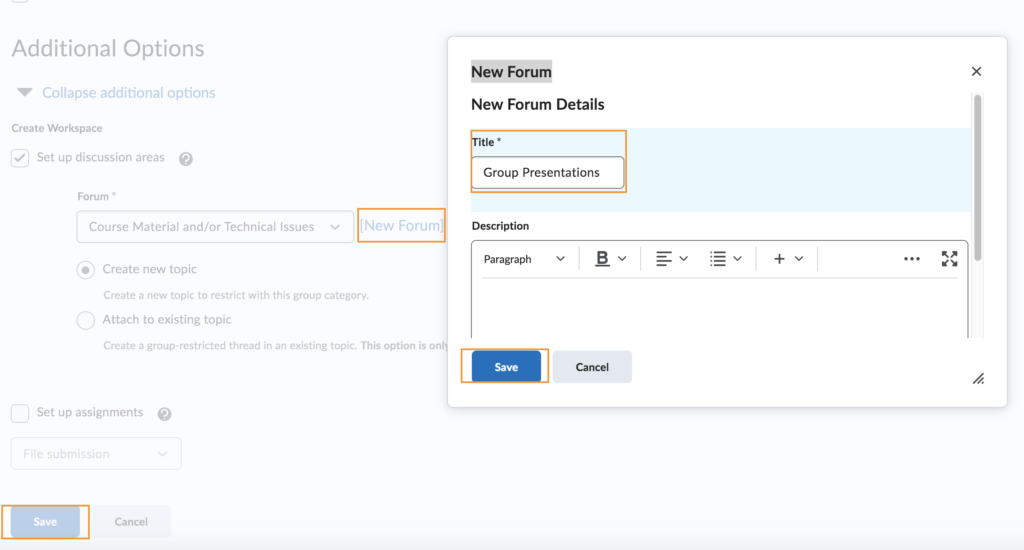1024x550 pixels.
Task: Enable the Set up assignments checkbox
Action: tap(20, 413)
